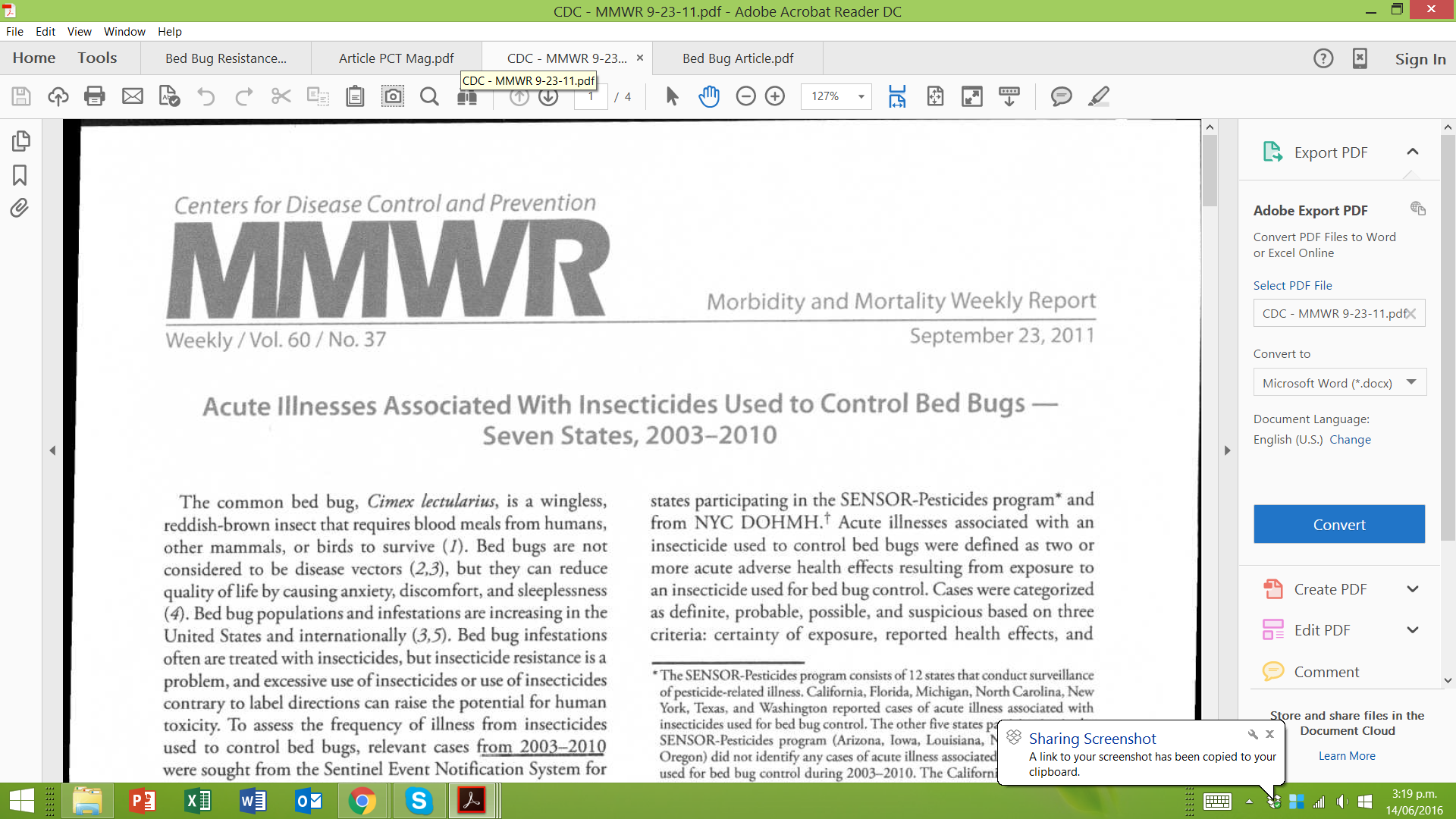
Task: Open the Window menu
Action: (124, 31)
